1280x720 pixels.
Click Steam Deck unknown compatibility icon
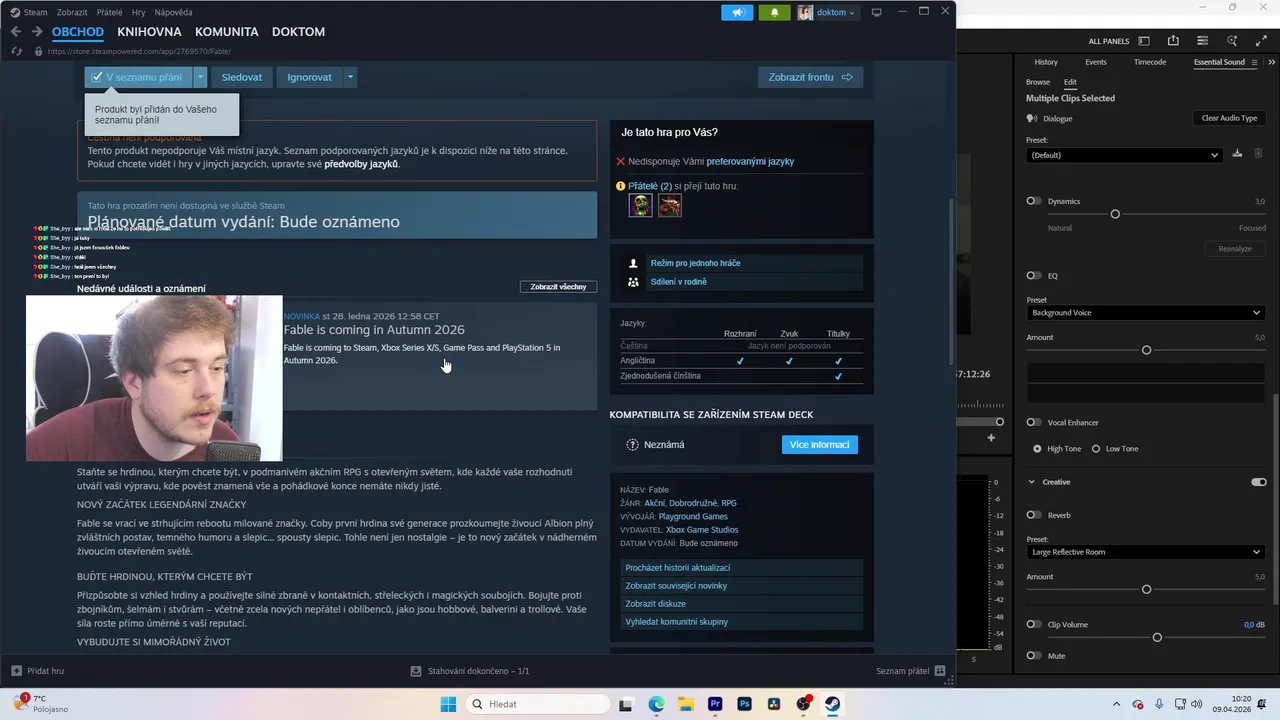point(632,445)
